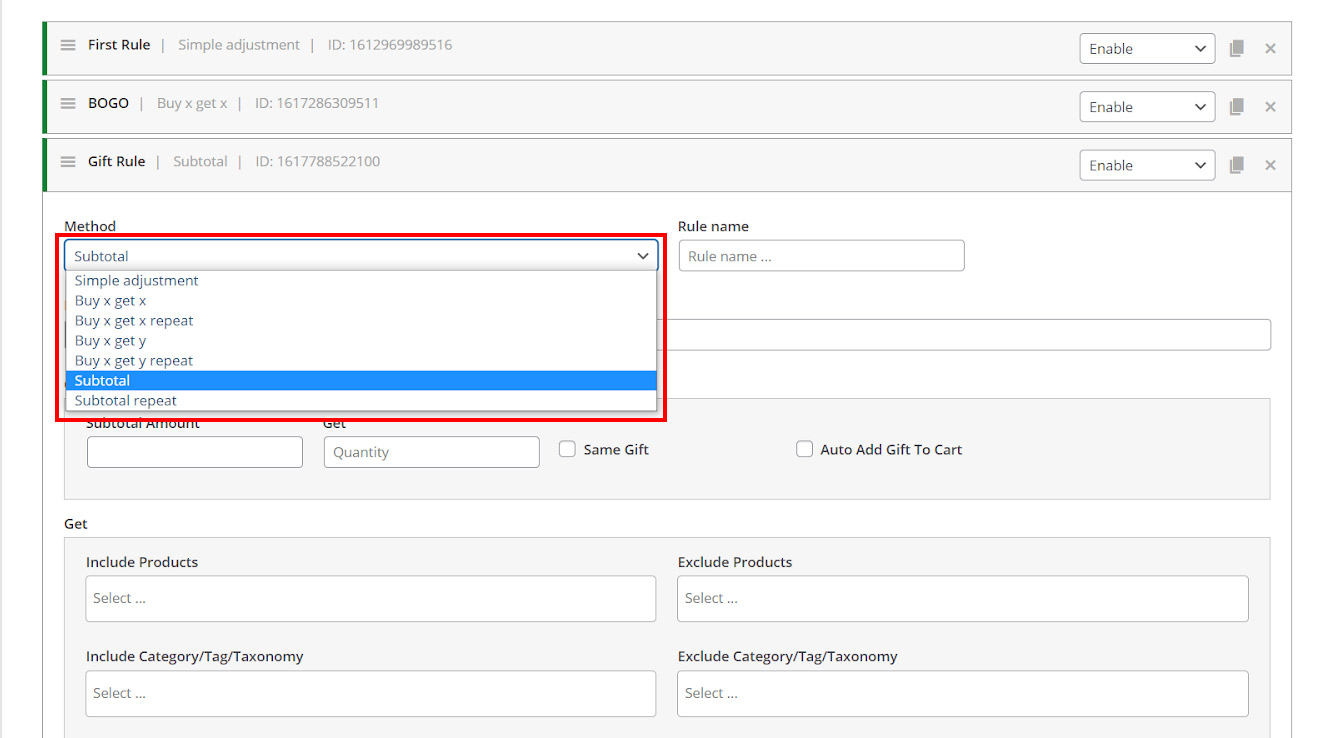1327x738 pixels.
Task: Delete the Gift Rule with X icon
Action: point(1270,165)
